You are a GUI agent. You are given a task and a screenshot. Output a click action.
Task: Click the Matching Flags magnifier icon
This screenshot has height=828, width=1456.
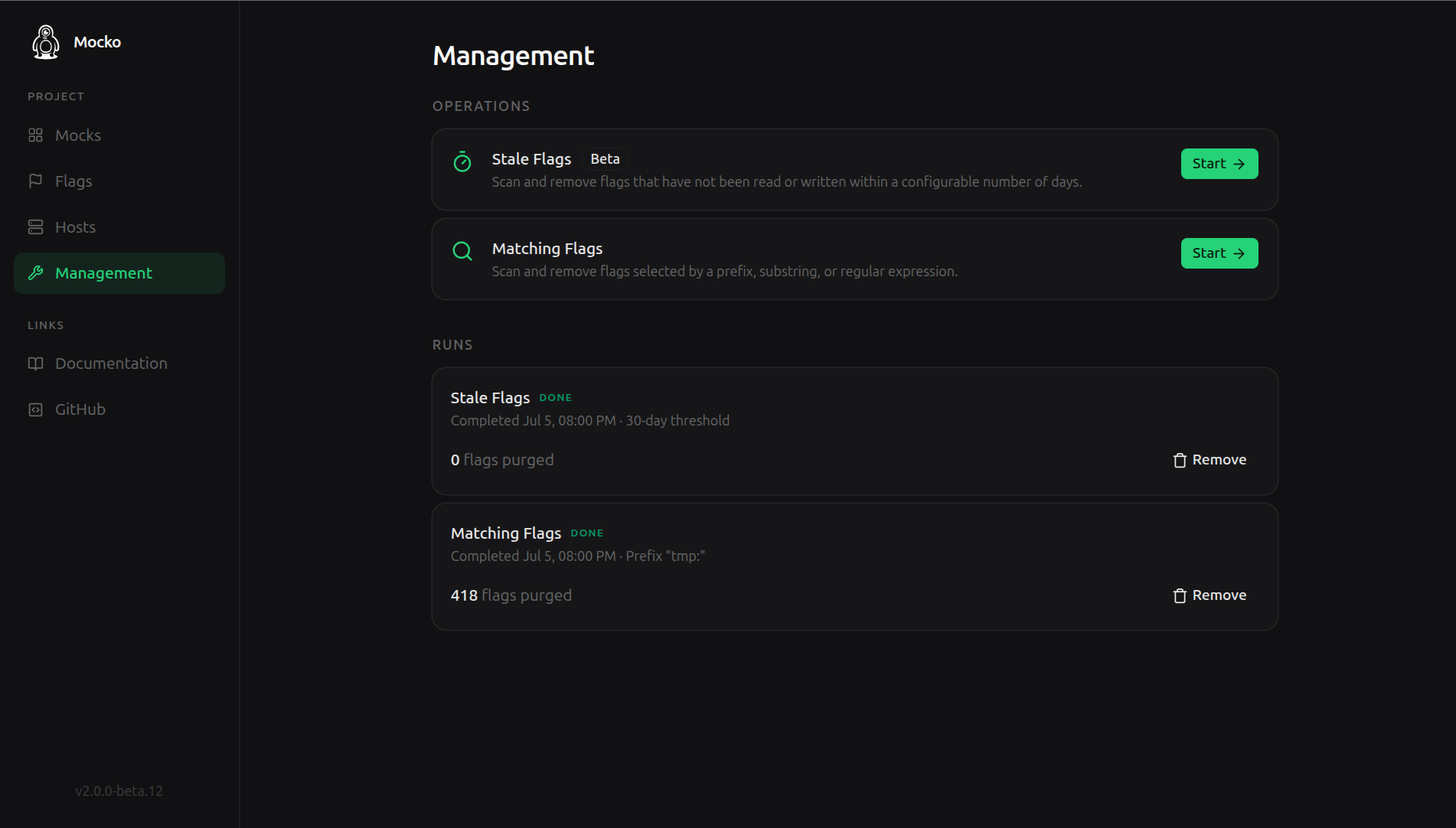(x=462, y=251)
